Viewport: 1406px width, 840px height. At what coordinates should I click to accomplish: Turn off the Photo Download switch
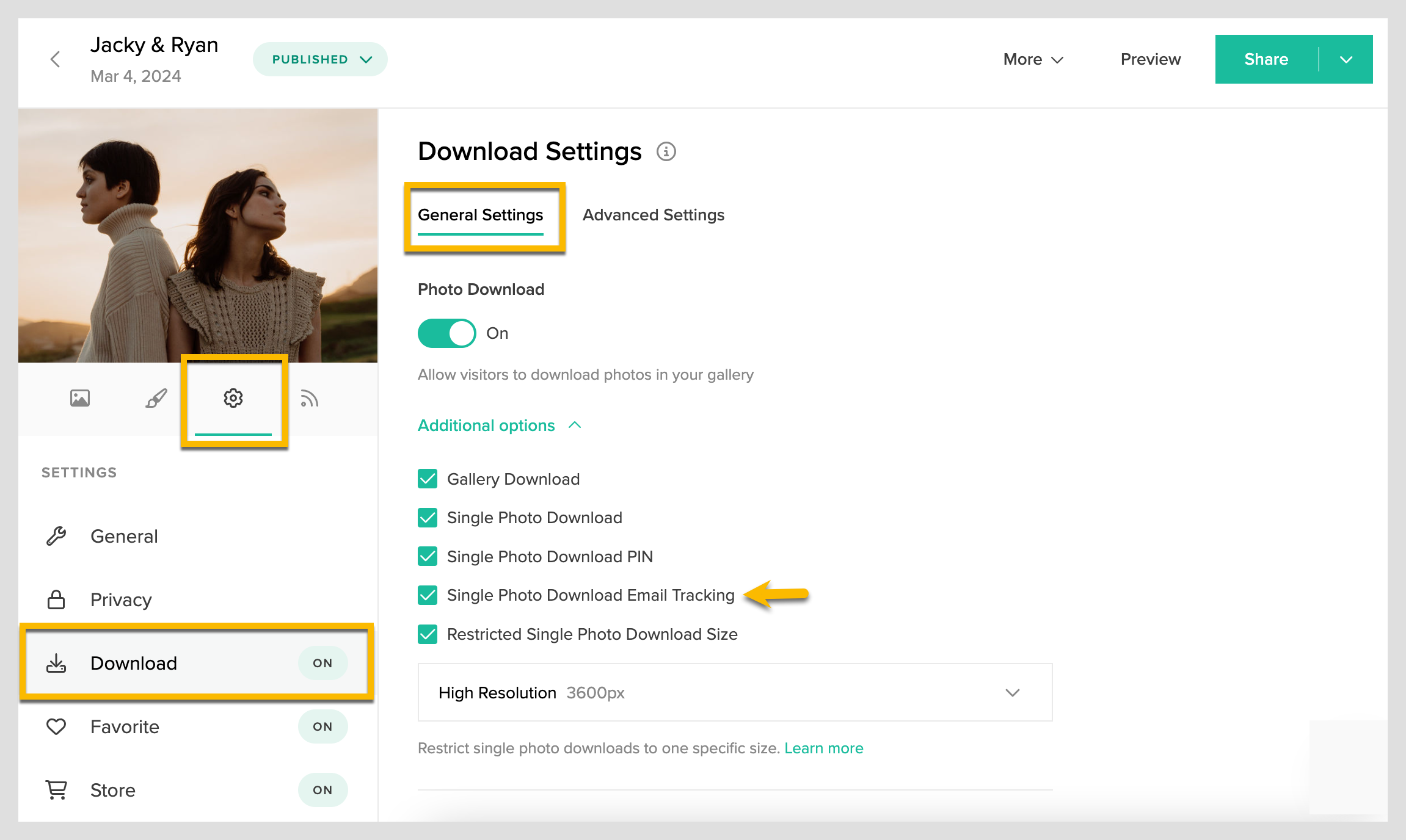point(446,333)
